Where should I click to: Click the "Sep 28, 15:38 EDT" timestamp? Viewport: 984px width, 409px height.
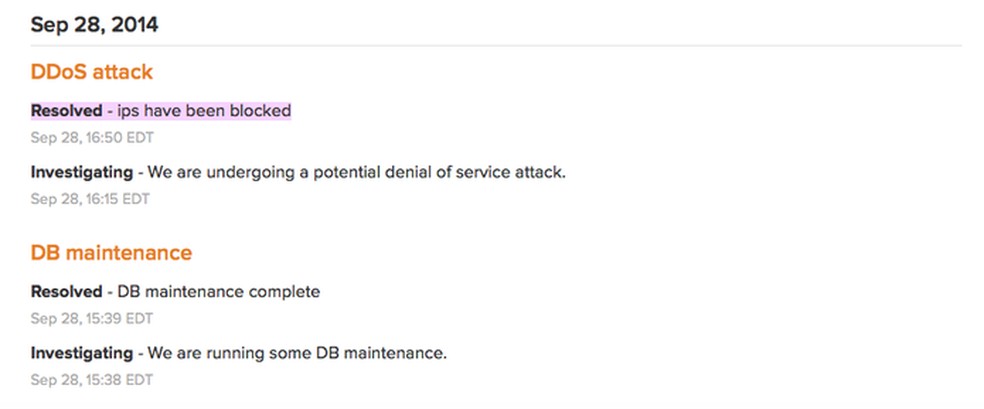point(92,380)
